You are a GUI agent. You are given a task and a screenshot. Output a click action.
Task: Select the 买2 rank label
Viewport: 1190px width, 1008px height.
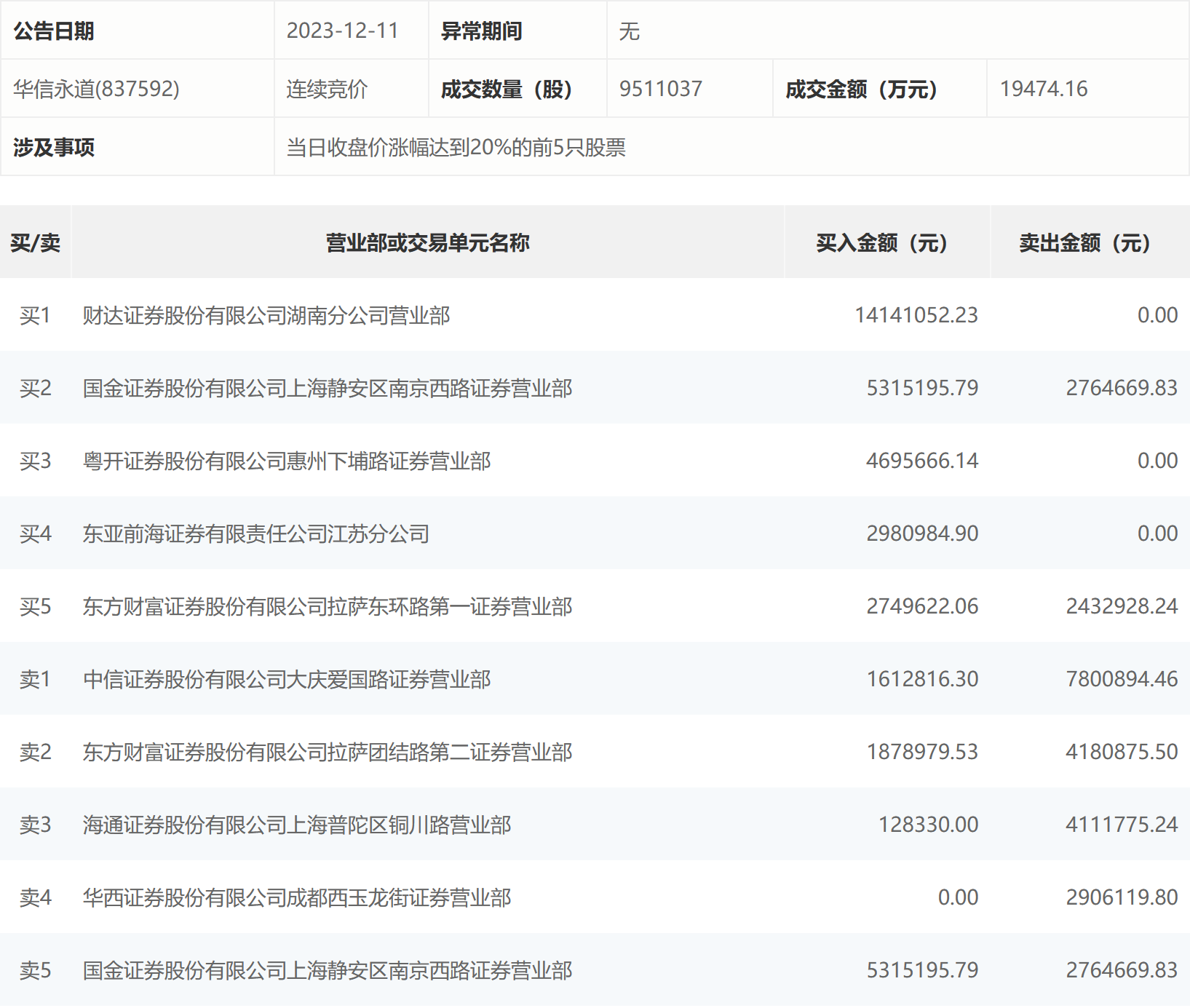pos(36,388)
